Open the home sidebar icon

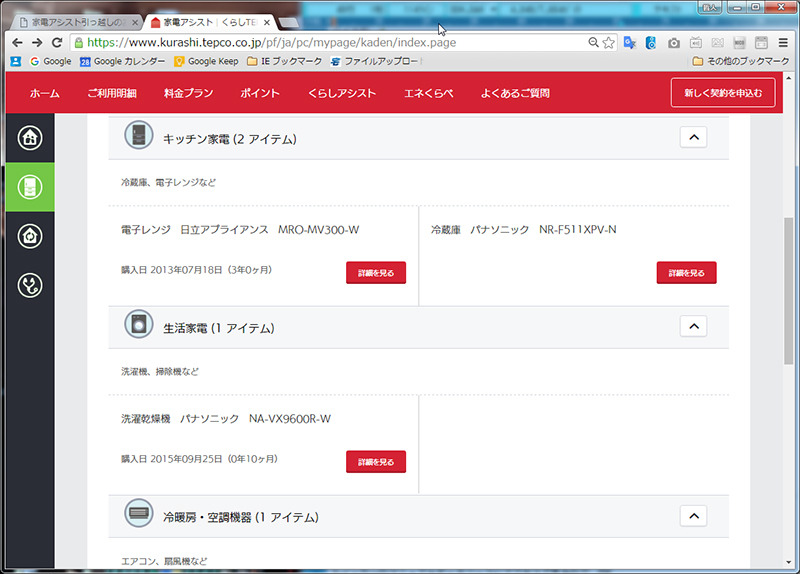click(30, 138)
